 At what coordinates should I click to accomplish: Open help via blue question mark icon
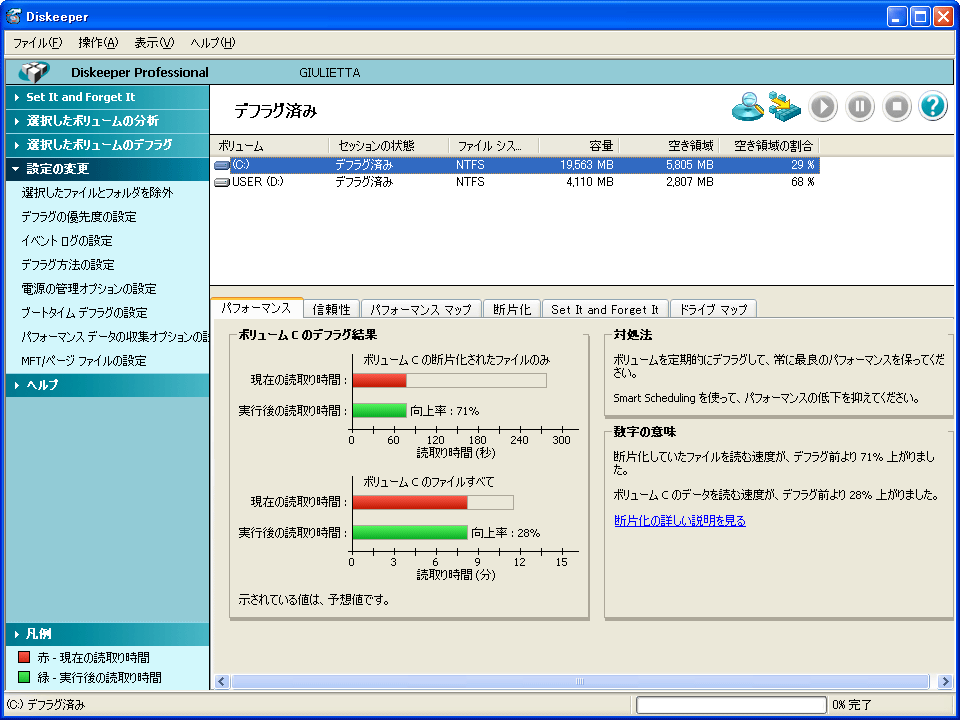click(x=933, y=107)
